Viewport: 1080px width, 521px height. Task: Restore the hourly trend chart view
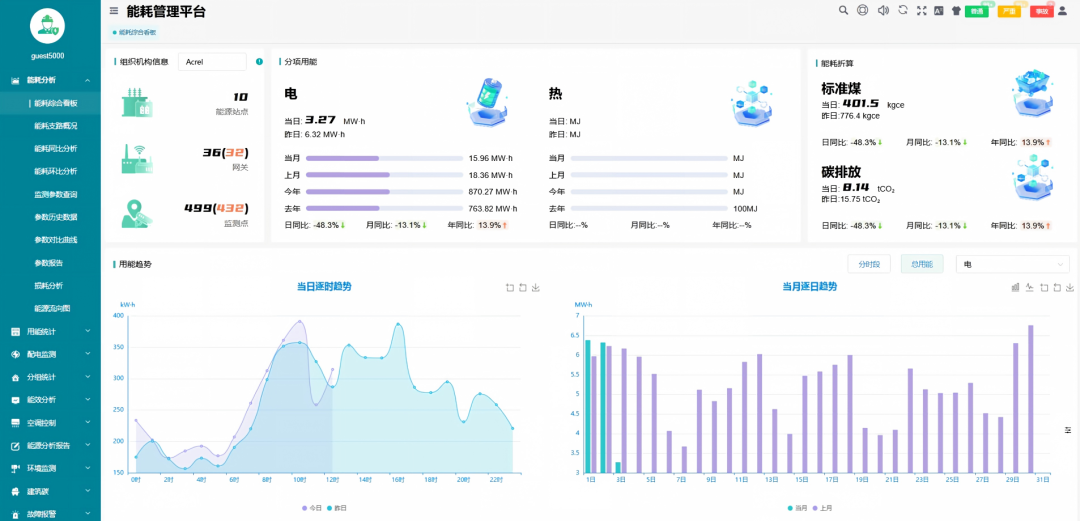[523, 287]
